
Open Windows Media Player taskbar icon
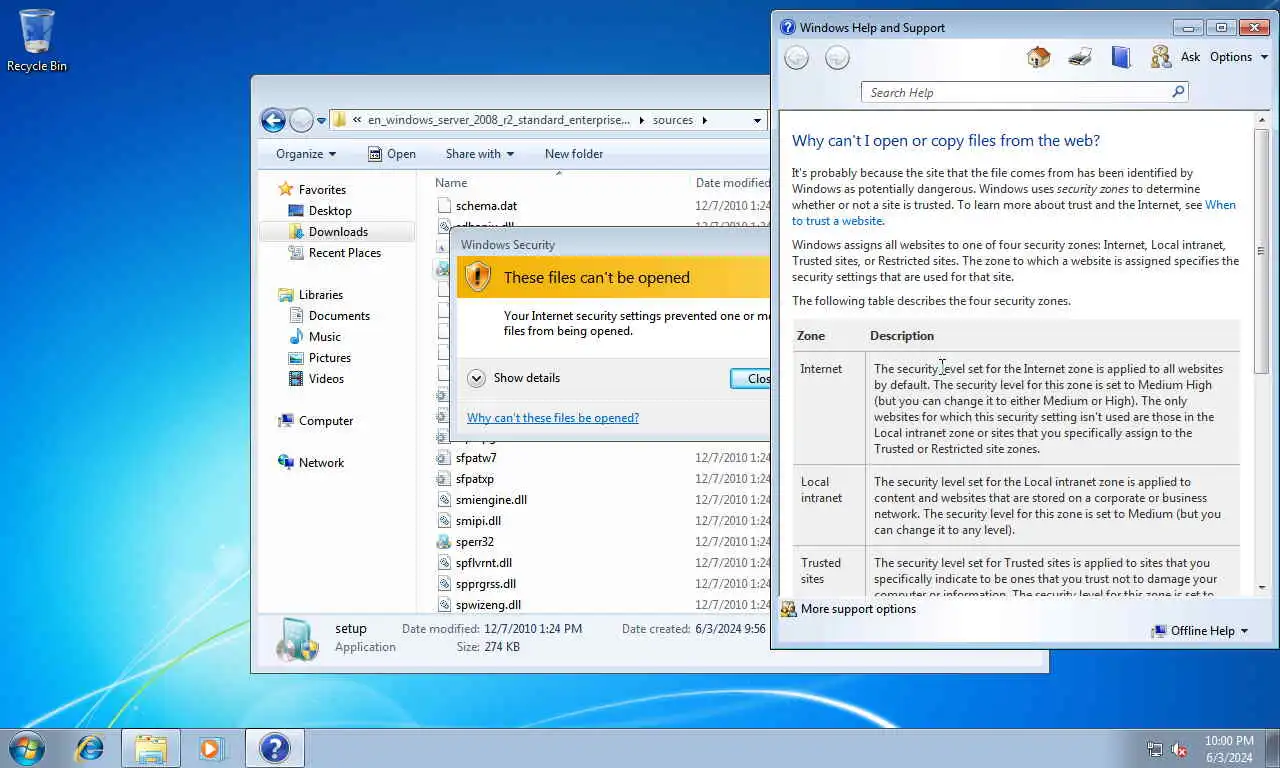click(210, 748)
